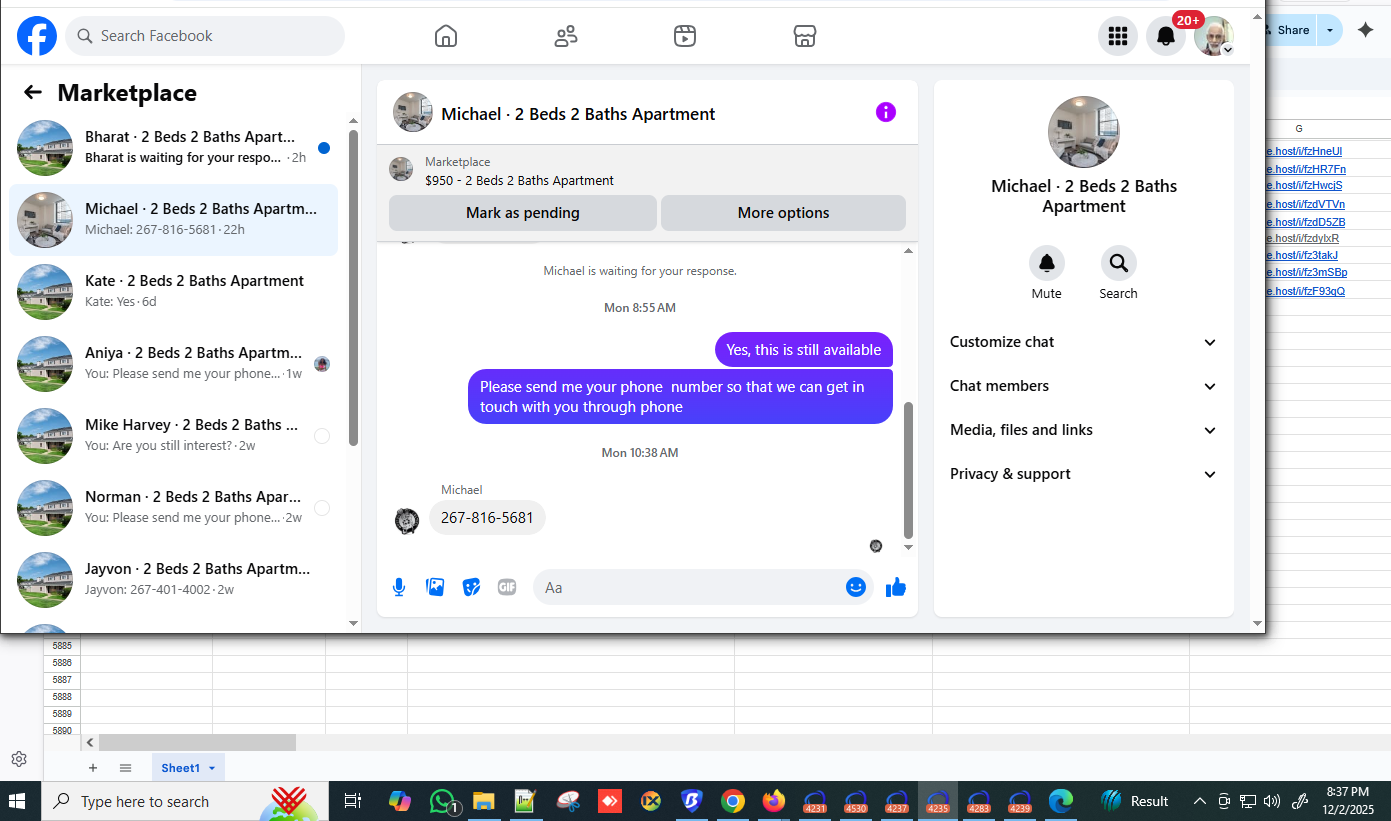Screen dimensions: 1391x821
Task: Click the Facebook logo icon
Action: (37, 36)
